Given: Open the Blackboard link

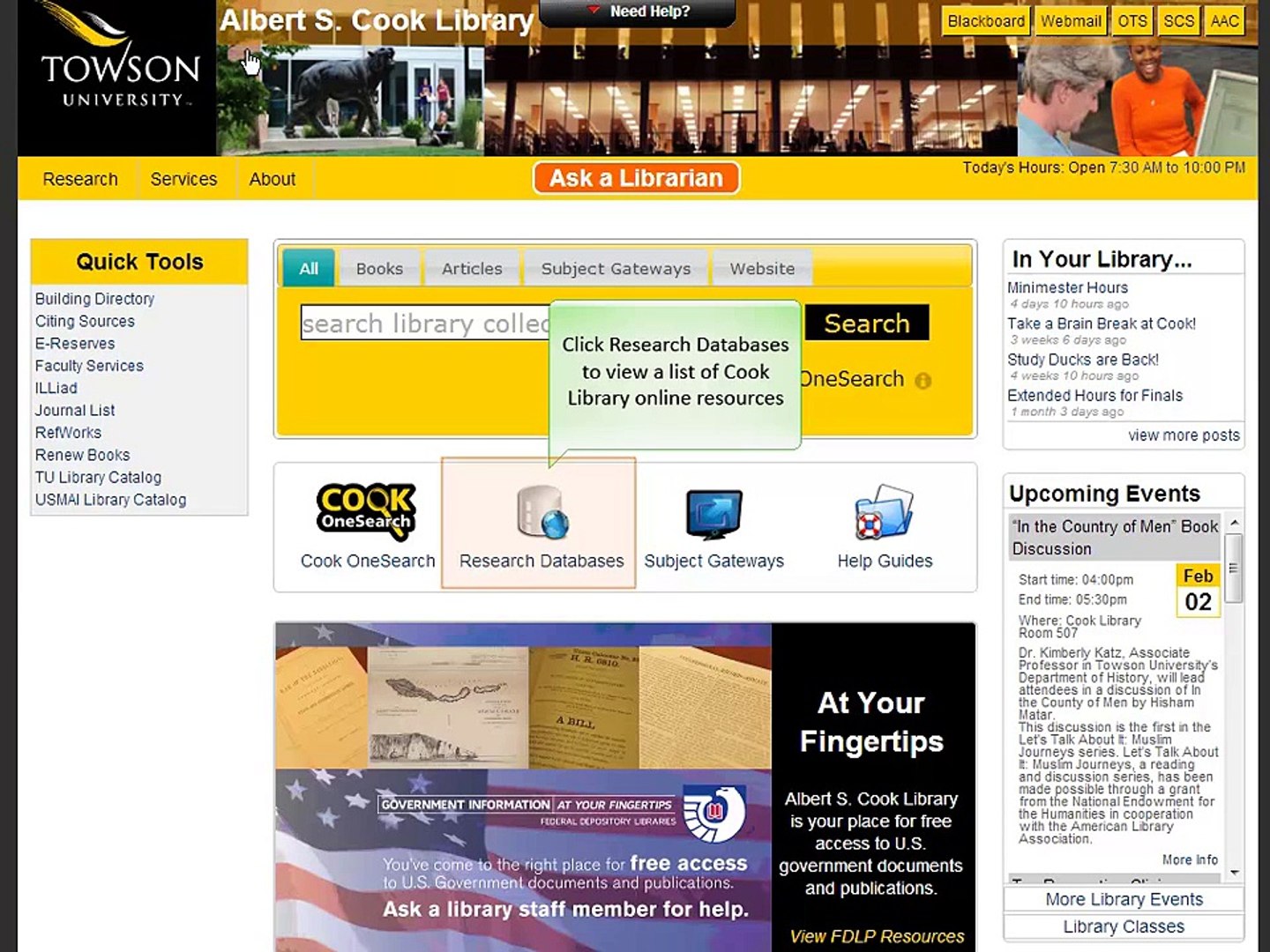Looking at the screenshot, I should click(x=986, y=21).
